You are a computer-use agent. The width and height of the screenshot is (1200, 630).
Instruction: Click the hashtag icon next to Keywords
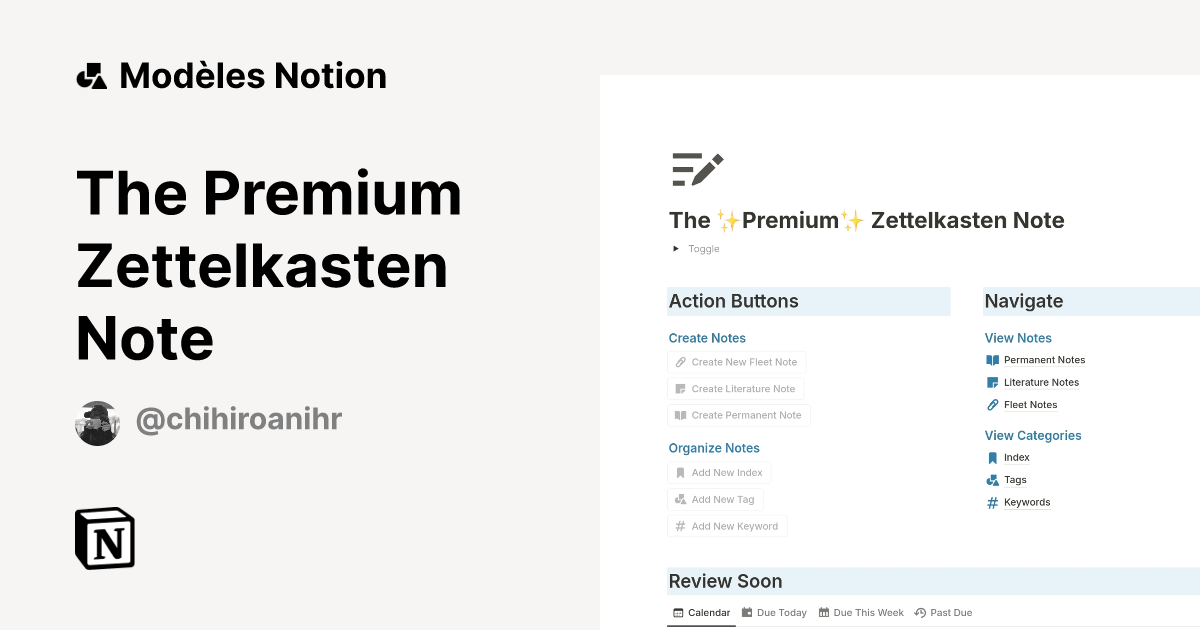coord(991,502)
